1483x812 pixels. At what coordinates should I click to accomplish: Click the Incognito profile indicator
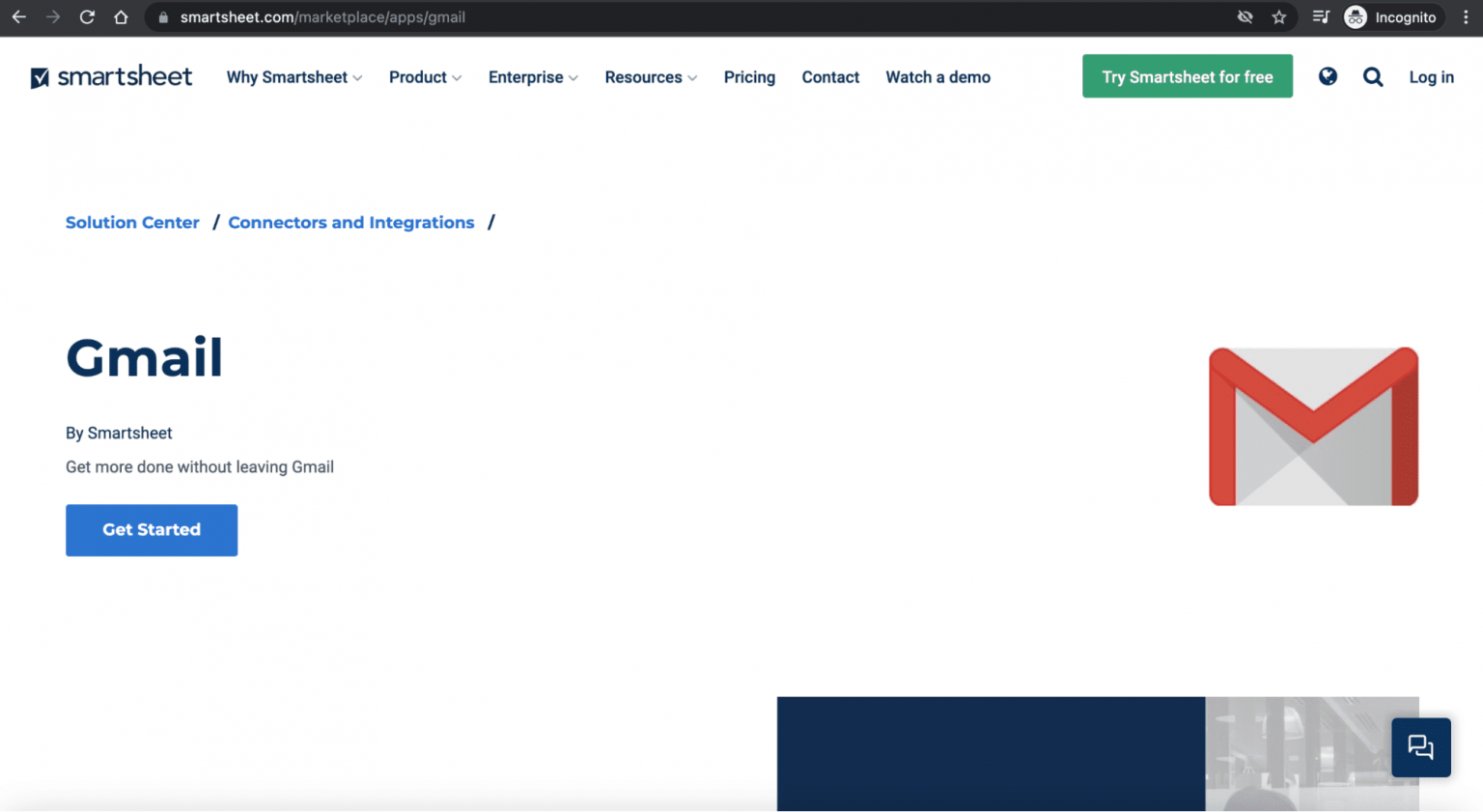[x=1391, y=17]
